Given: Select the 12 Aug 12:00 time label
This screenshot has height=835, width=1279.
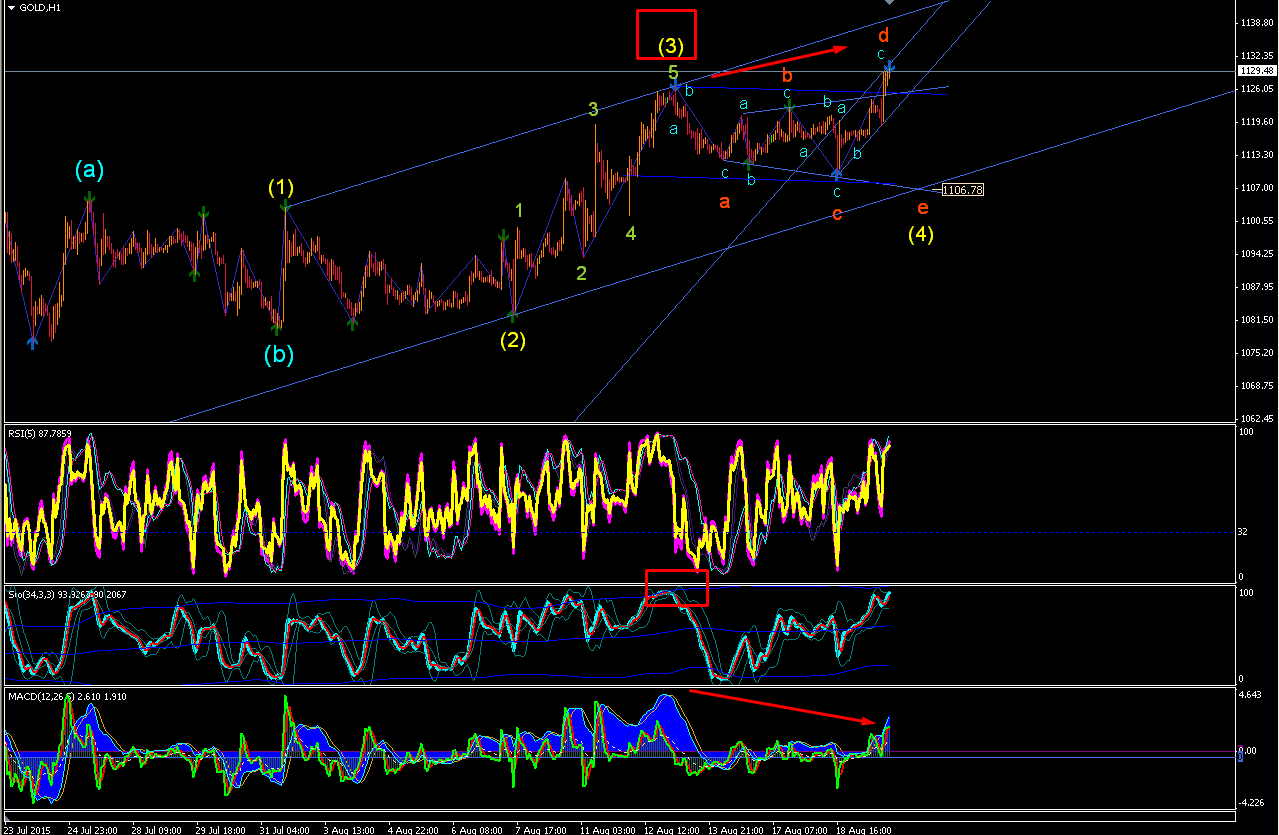Looking at the screenshot, I should [x=672, y=829].
